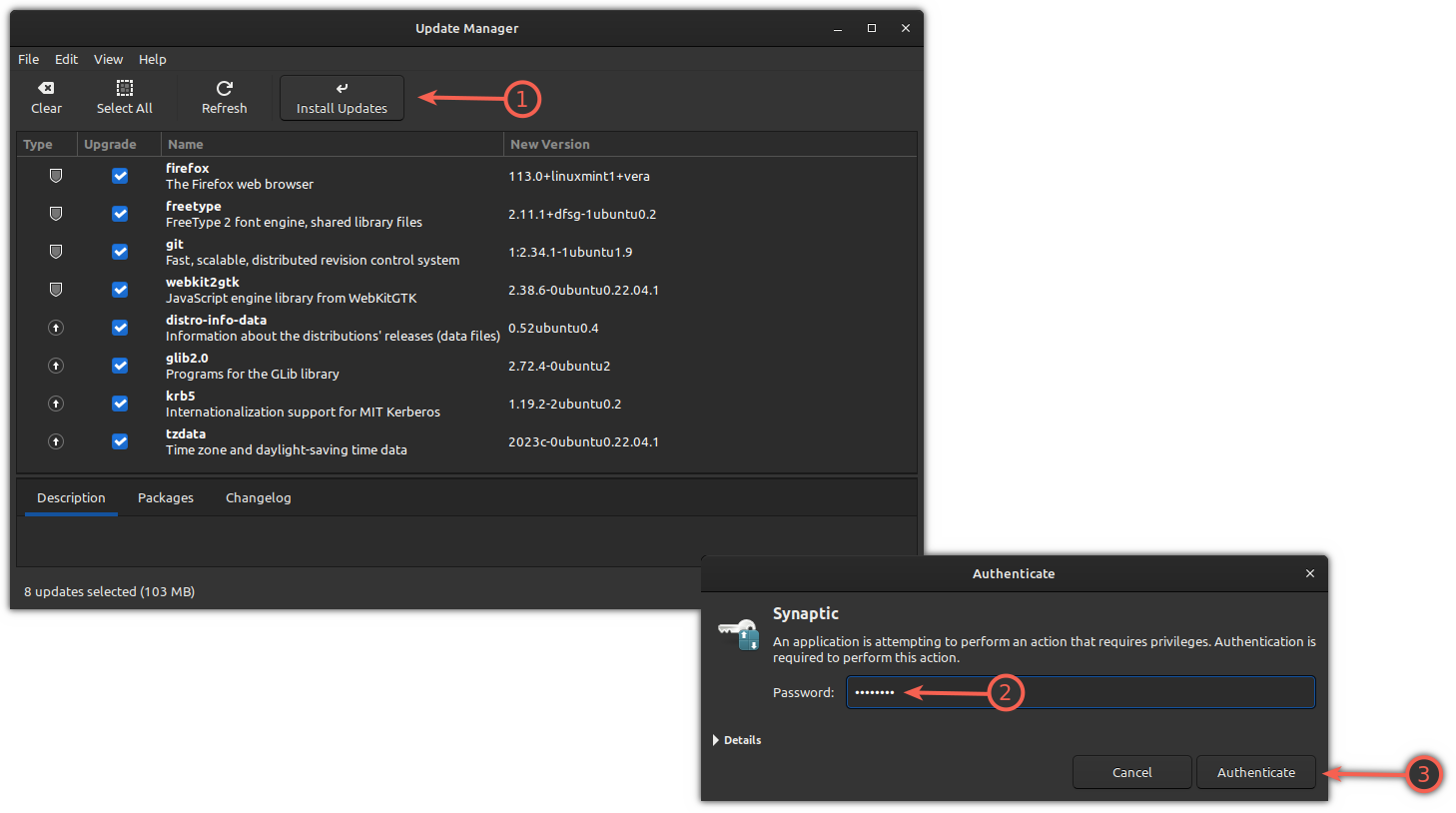This screenshot has height=813, width=1456.
Task: Uncheck the freetype update checkbox
Action: click(119, 213)
